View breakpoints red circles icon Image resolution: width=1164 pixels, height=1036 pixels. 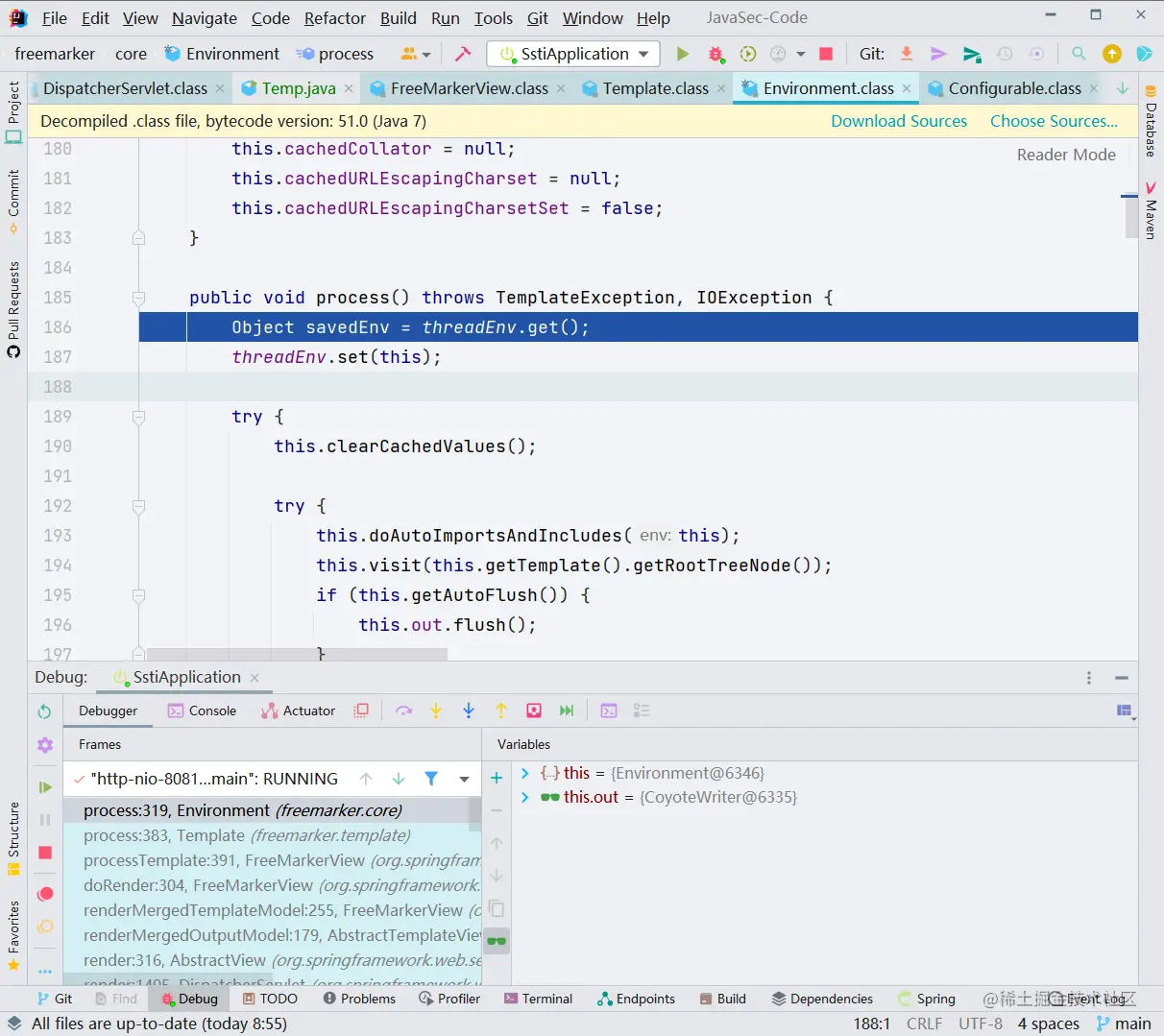(44, 894)
